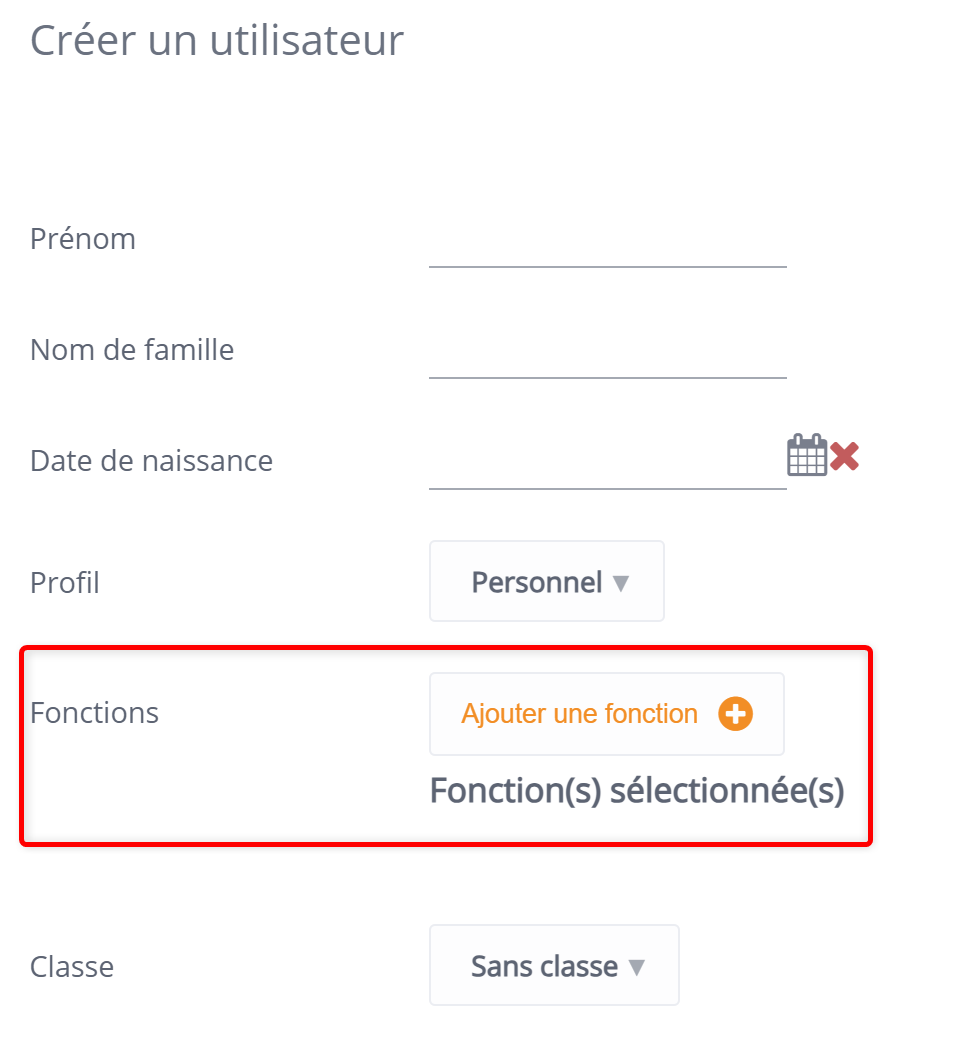
Task: Click the Profil field label
Action: (64, 582)
